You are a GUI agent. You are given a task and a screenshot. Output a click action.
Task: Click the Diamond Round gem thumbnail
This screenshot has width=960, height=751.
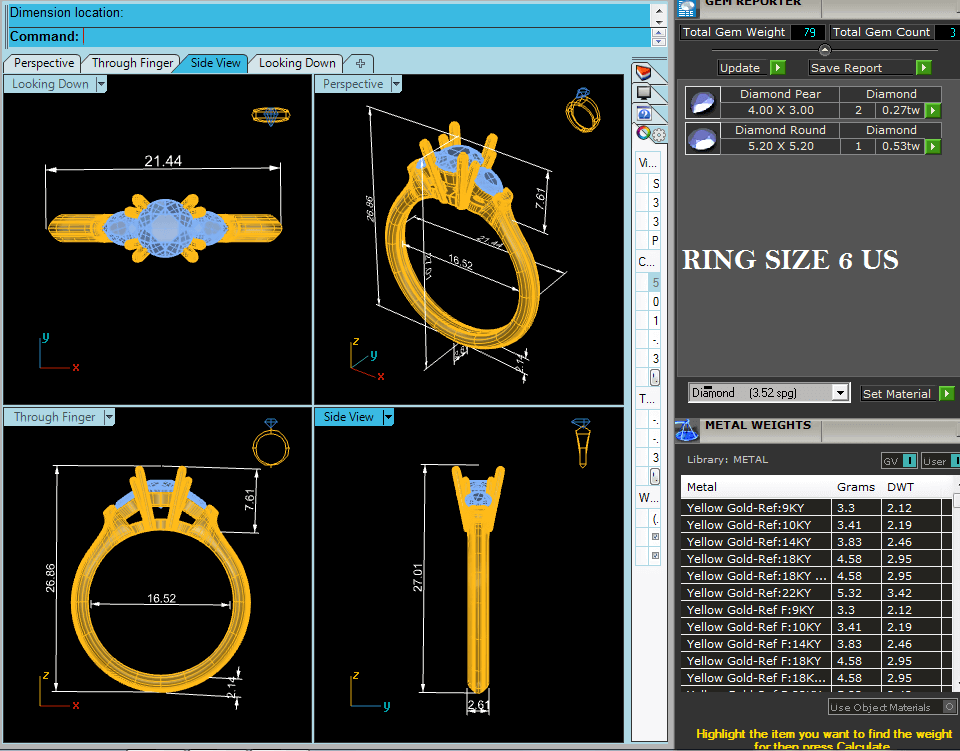[703, 138]
